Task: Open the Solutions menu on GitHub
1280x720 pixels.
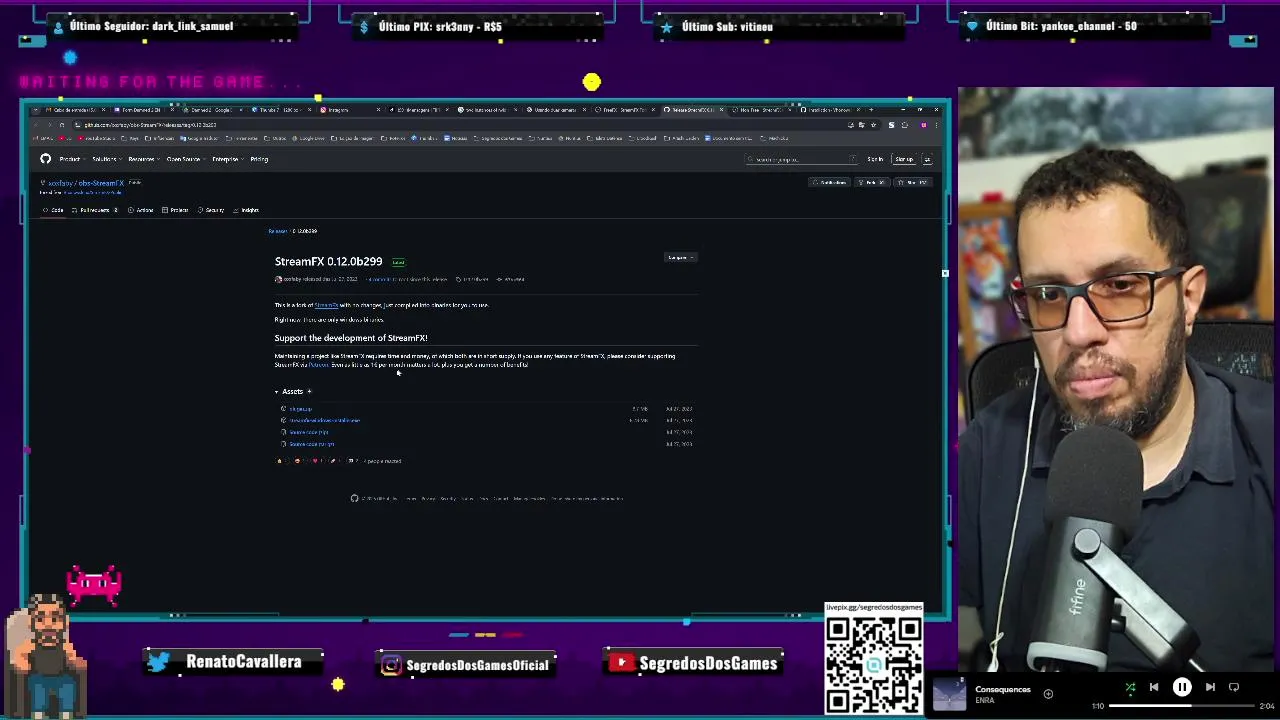Action: (x=105, y=159)
